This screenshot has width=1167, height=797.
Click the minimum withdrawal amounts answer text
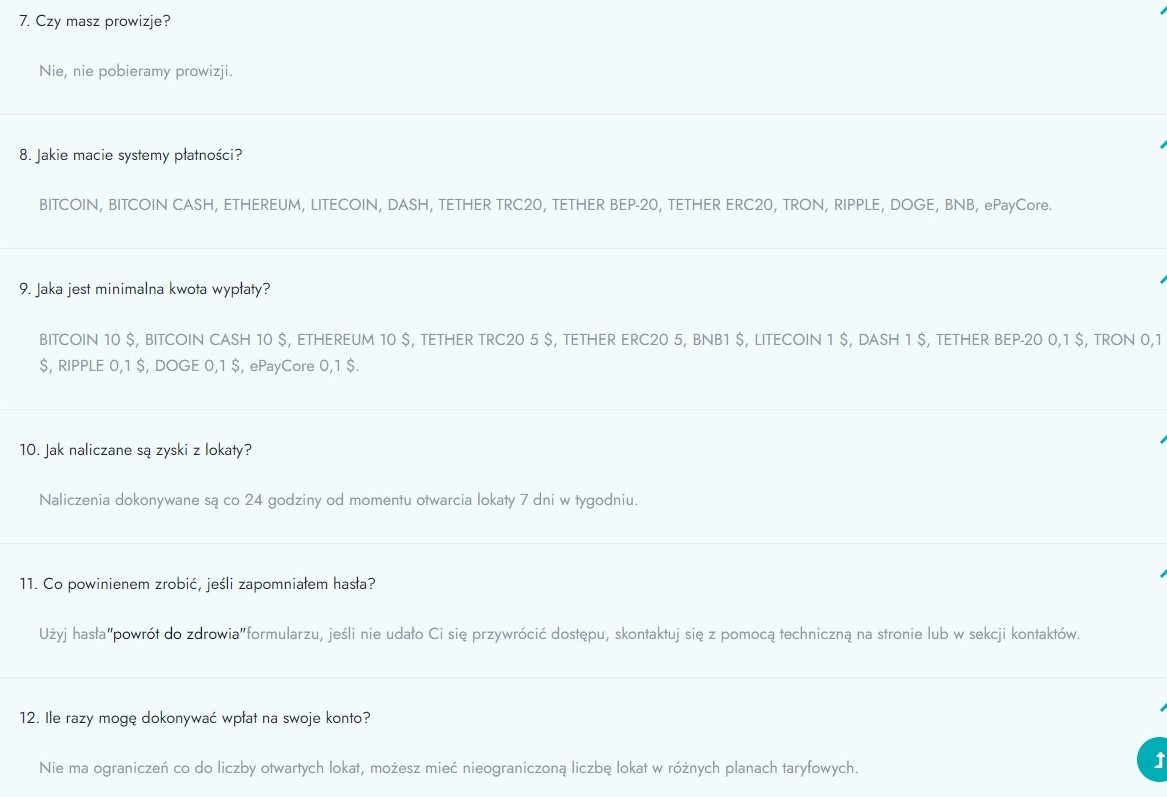point(601,353)
